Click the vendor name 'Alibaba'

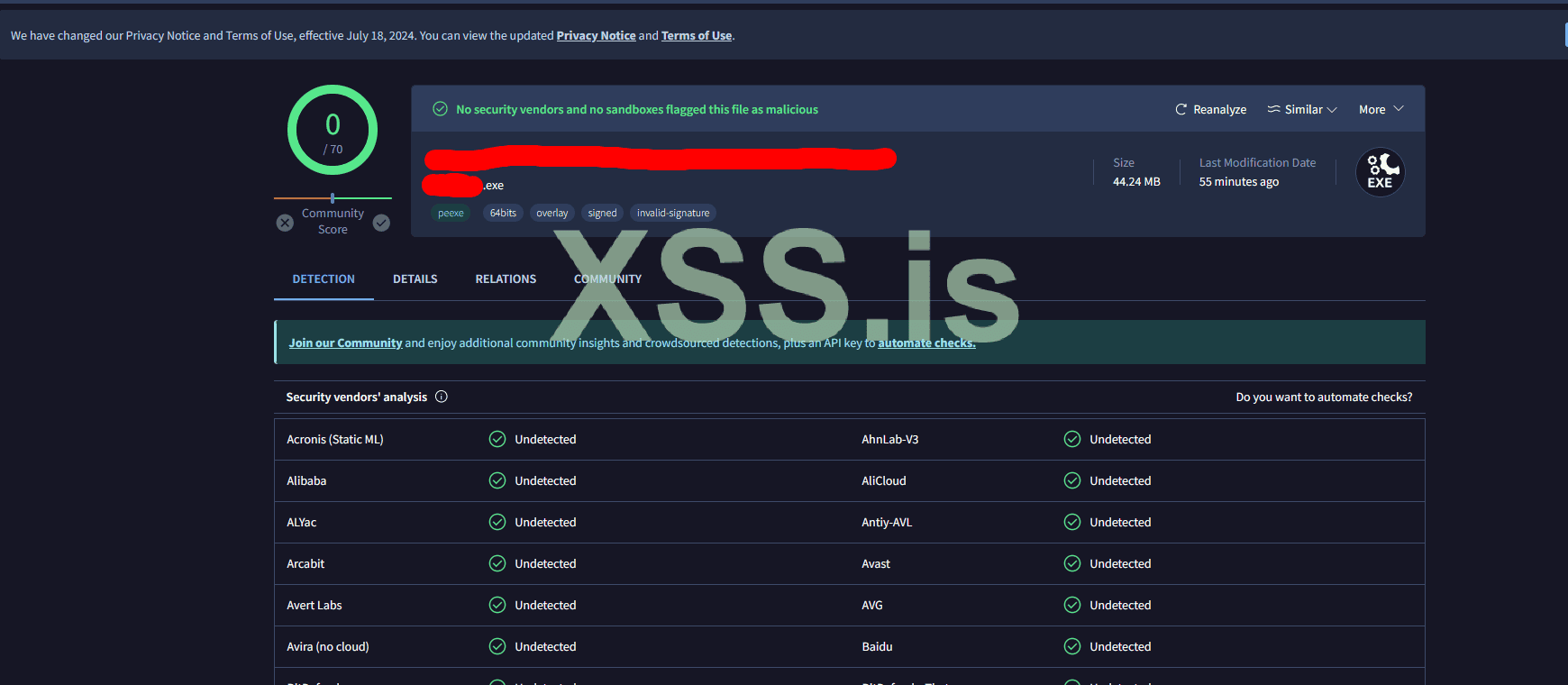click(x=306, y=481)
